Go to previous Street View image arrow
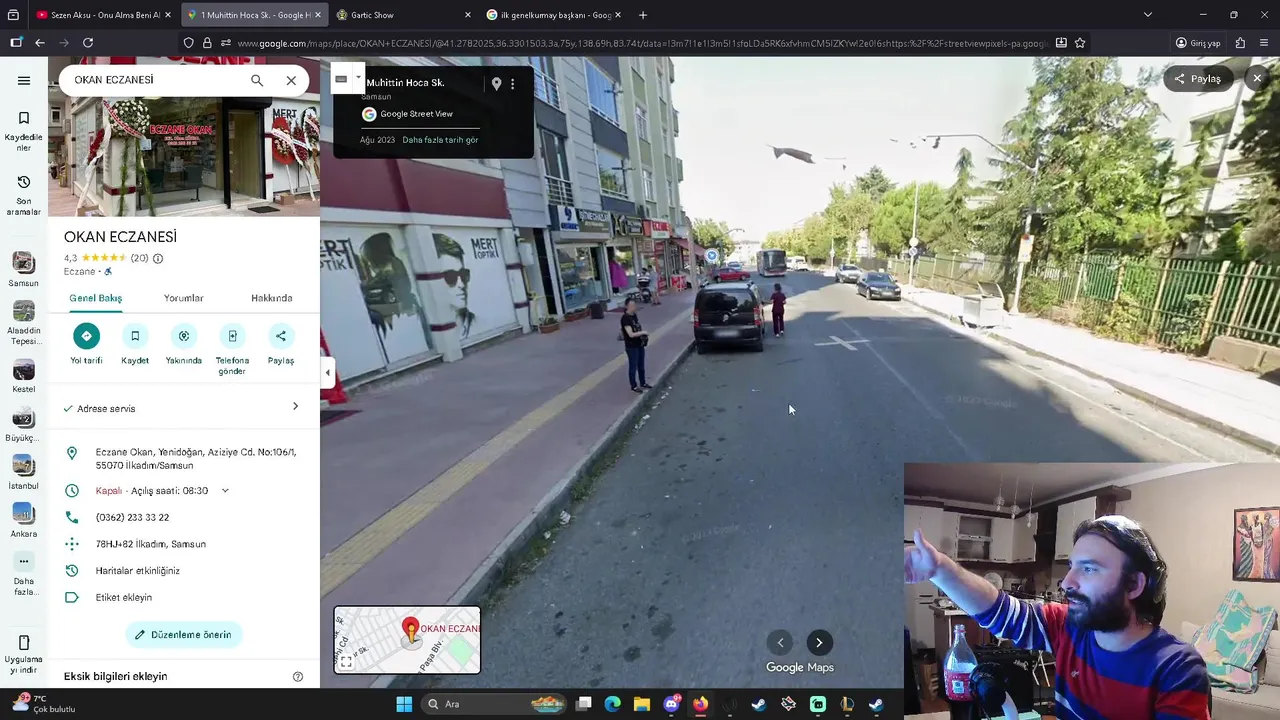The width and height of the screenshot is (1280, 720). [x=780, y=643]
